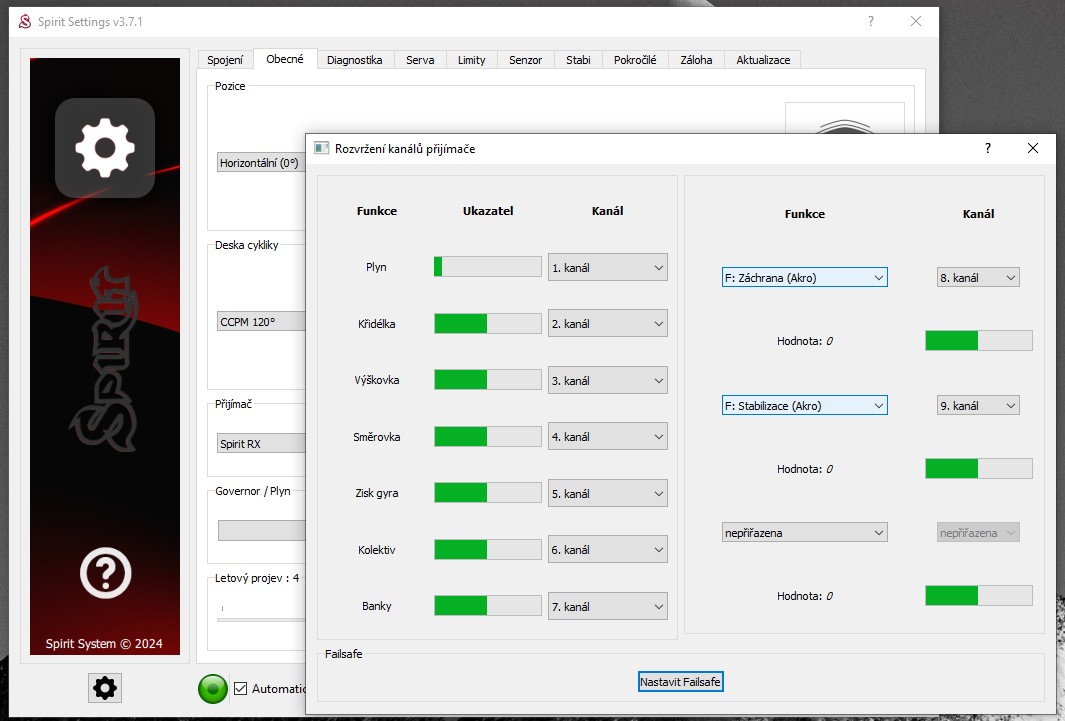
Task: Click the Spirit Settings title bar logo
Action: point(25,22)
